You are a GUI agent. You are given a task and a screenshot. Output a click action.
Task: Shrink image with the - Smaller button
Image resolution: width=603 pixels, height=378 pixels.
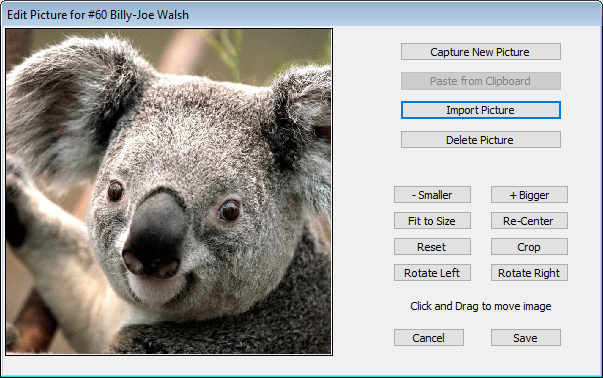pyautogui.click(x=432, y=195)
